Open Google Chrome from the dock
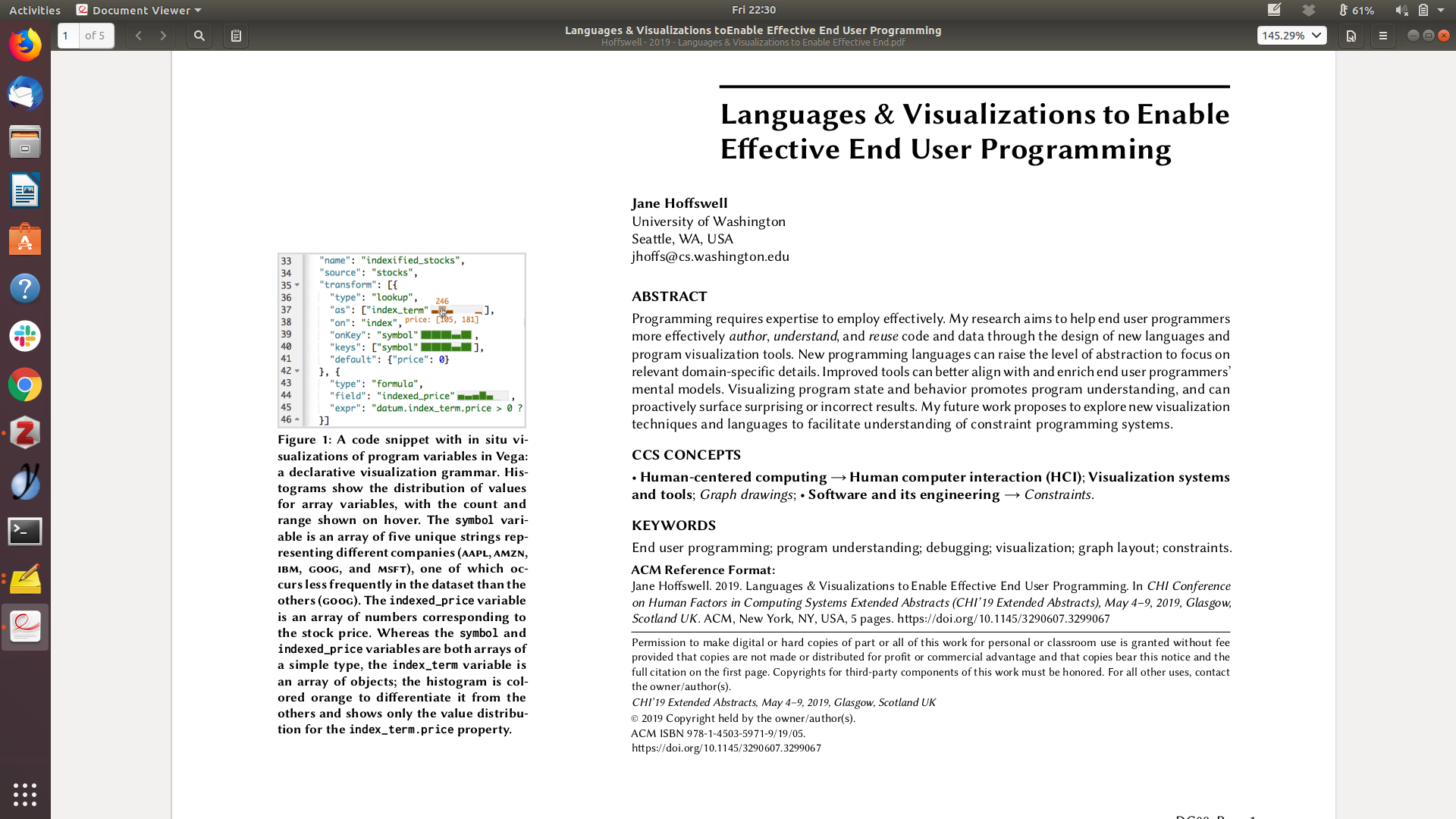 click(x=25, y=385)
